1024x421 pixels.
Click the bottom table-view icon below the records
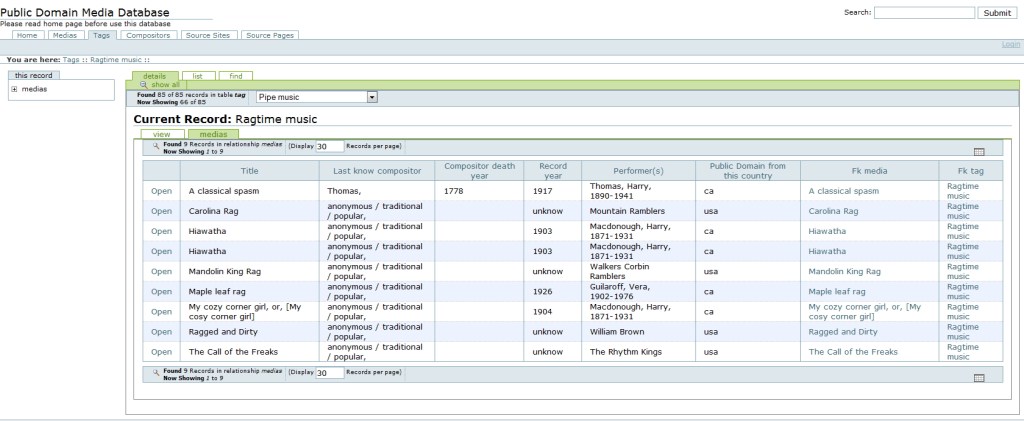pos(978,378)
